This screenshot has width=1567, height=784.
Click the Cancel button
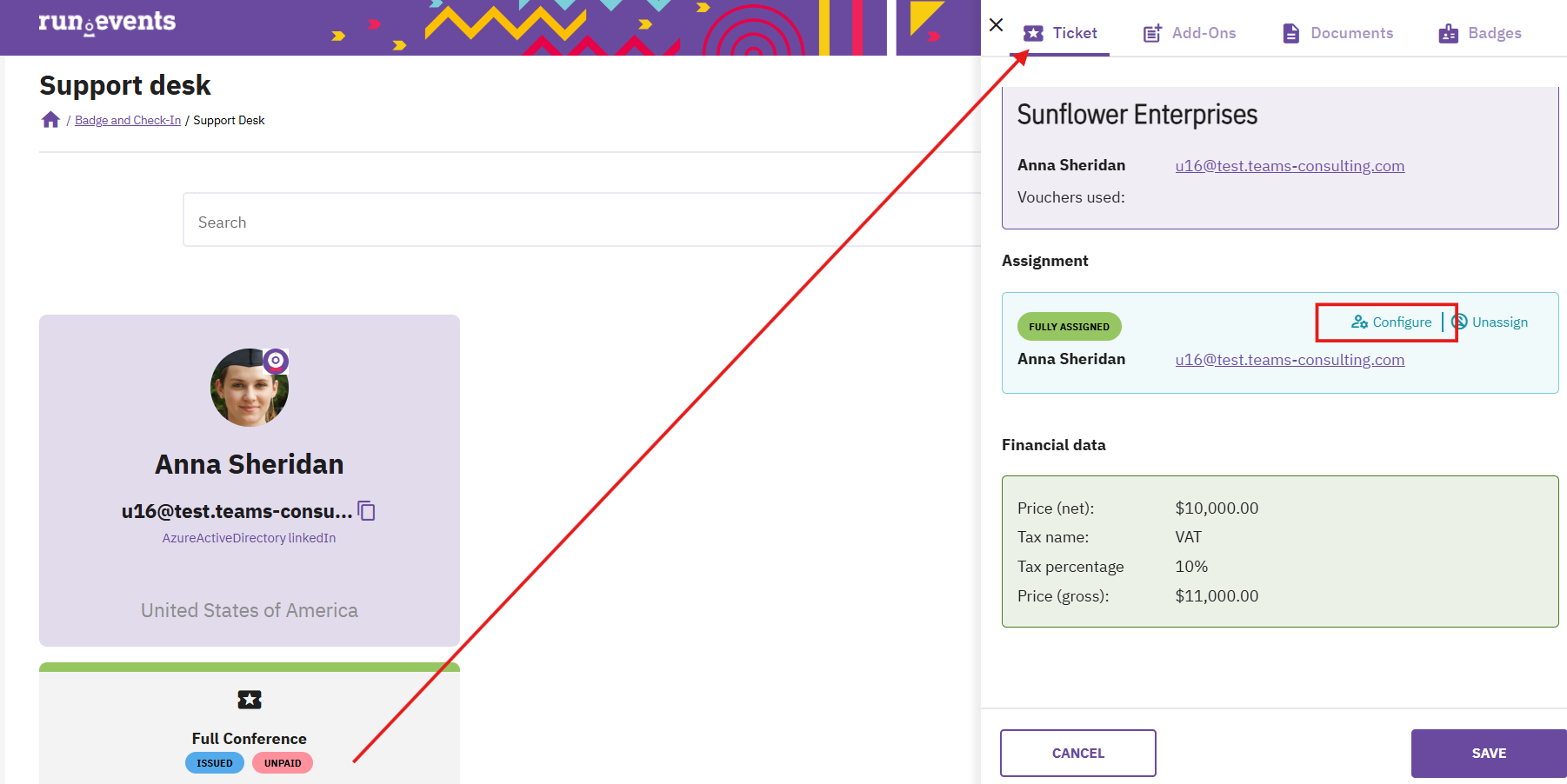coord(1078,753)
